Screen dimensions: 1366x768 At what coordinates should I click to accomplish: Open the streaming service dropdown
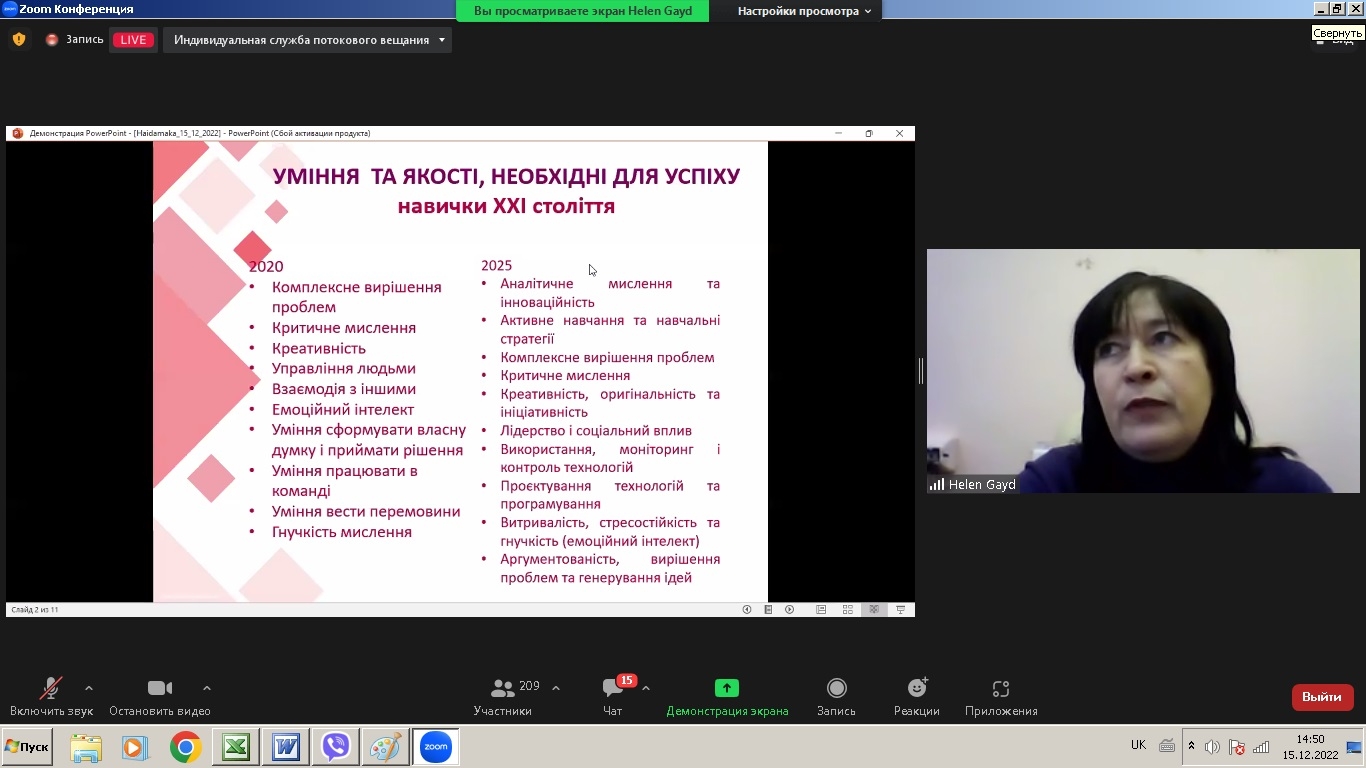click(x=307, y=40)
